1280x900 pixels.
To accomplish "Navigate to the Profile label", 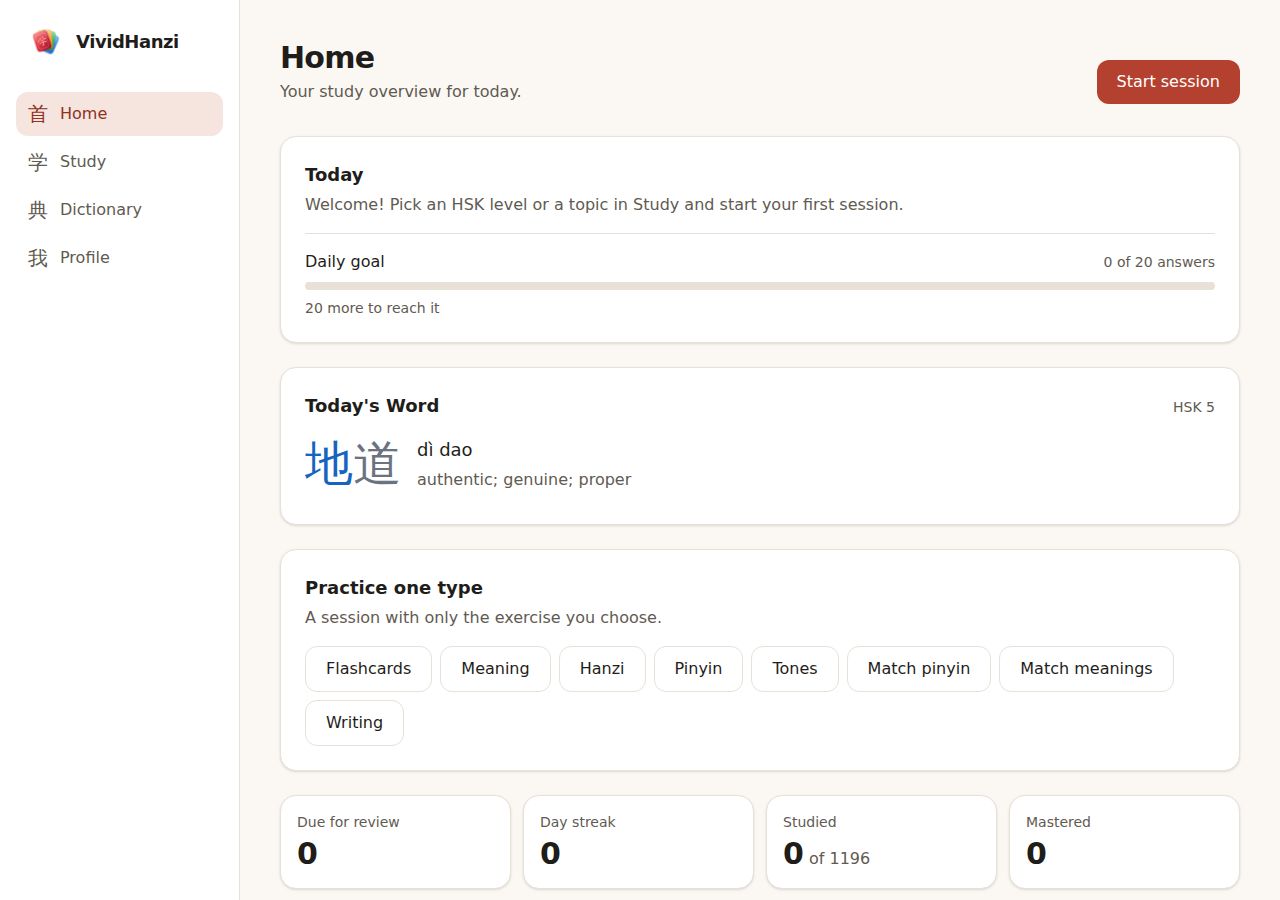I will coord(85,258).
